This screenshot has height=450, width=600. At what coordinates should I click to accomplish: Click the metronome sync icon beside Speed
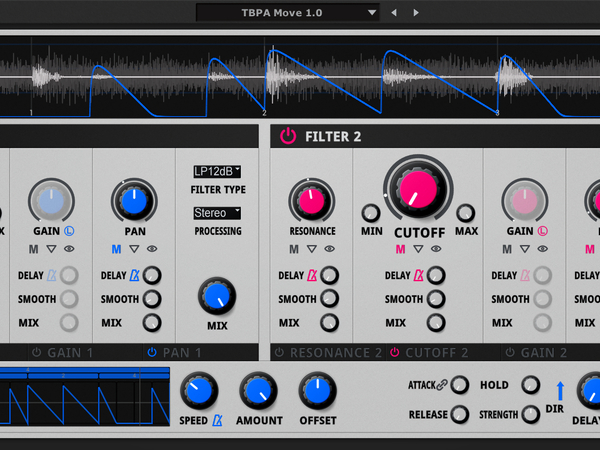[217, 421]
